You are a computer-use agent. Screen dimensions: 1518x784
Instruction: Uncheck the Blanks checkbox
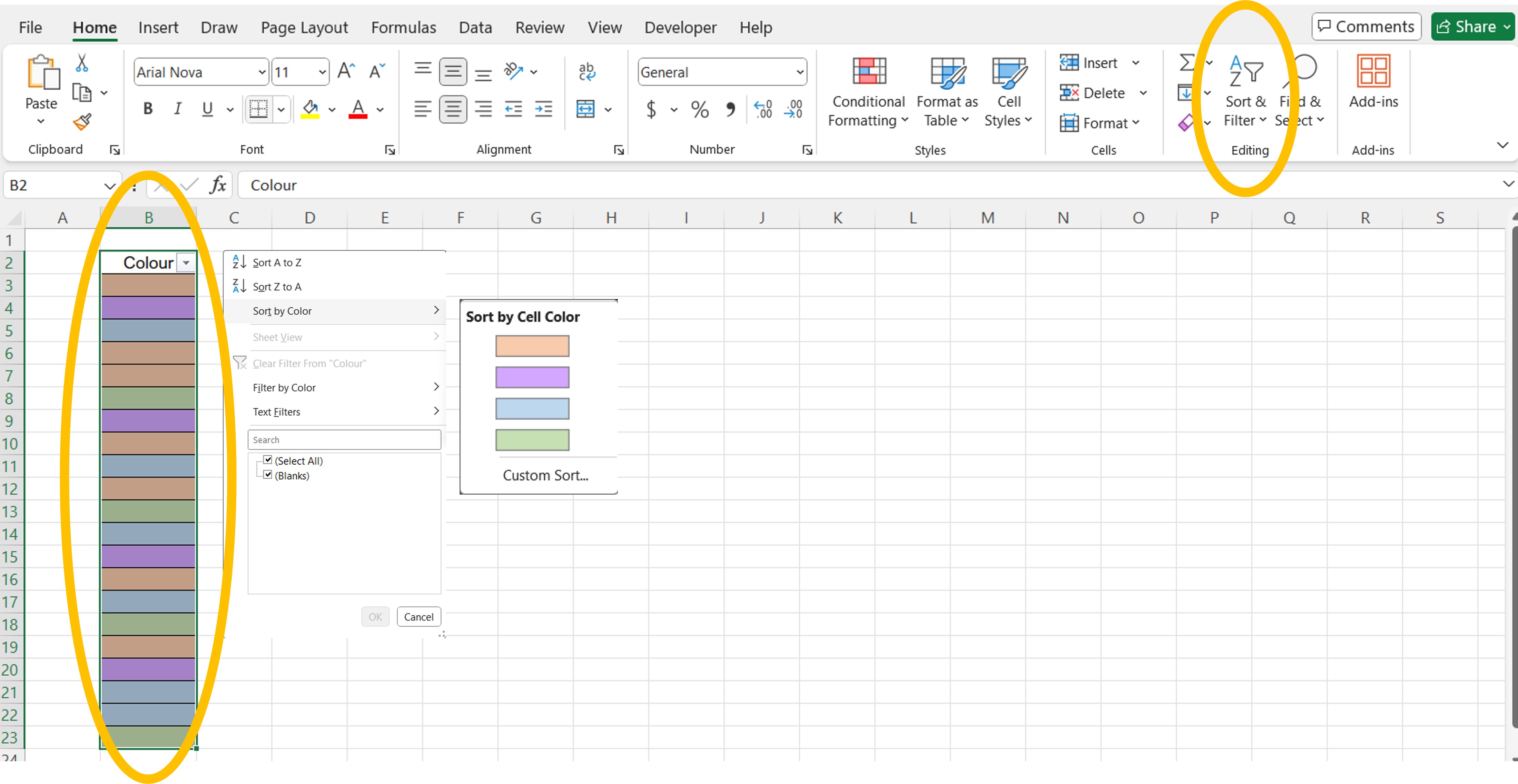[267, 475]
